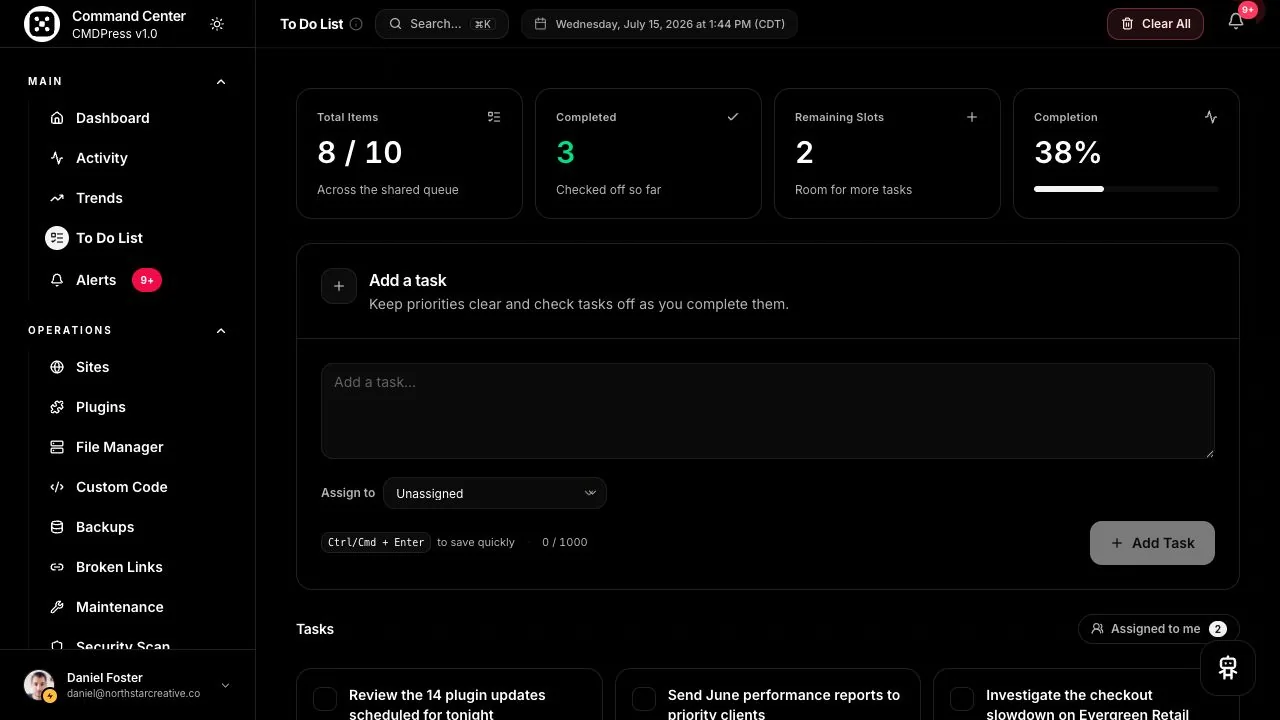Click the Custom Code brackets icon
Viewport: 1280px width, 720px height.
point(57,487)
